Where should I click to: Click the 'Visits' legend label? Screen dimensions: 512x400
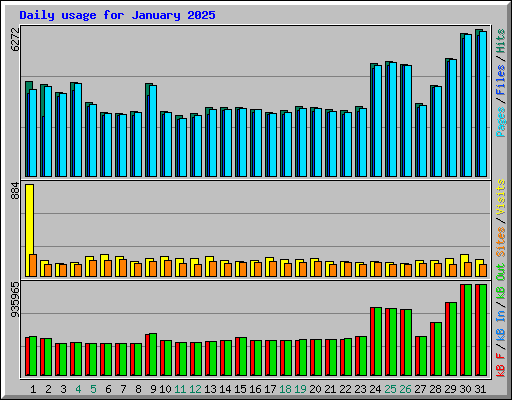tap(501, 197)
